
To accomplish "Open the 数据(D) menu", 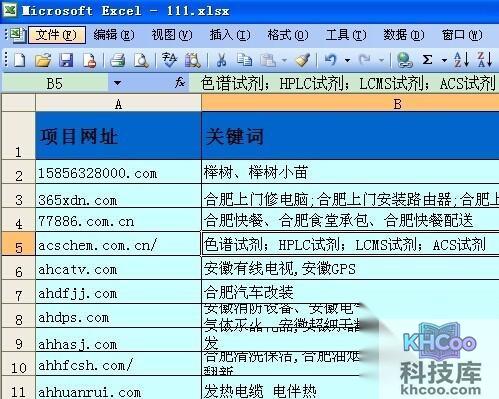I will (x=404, y=35).
